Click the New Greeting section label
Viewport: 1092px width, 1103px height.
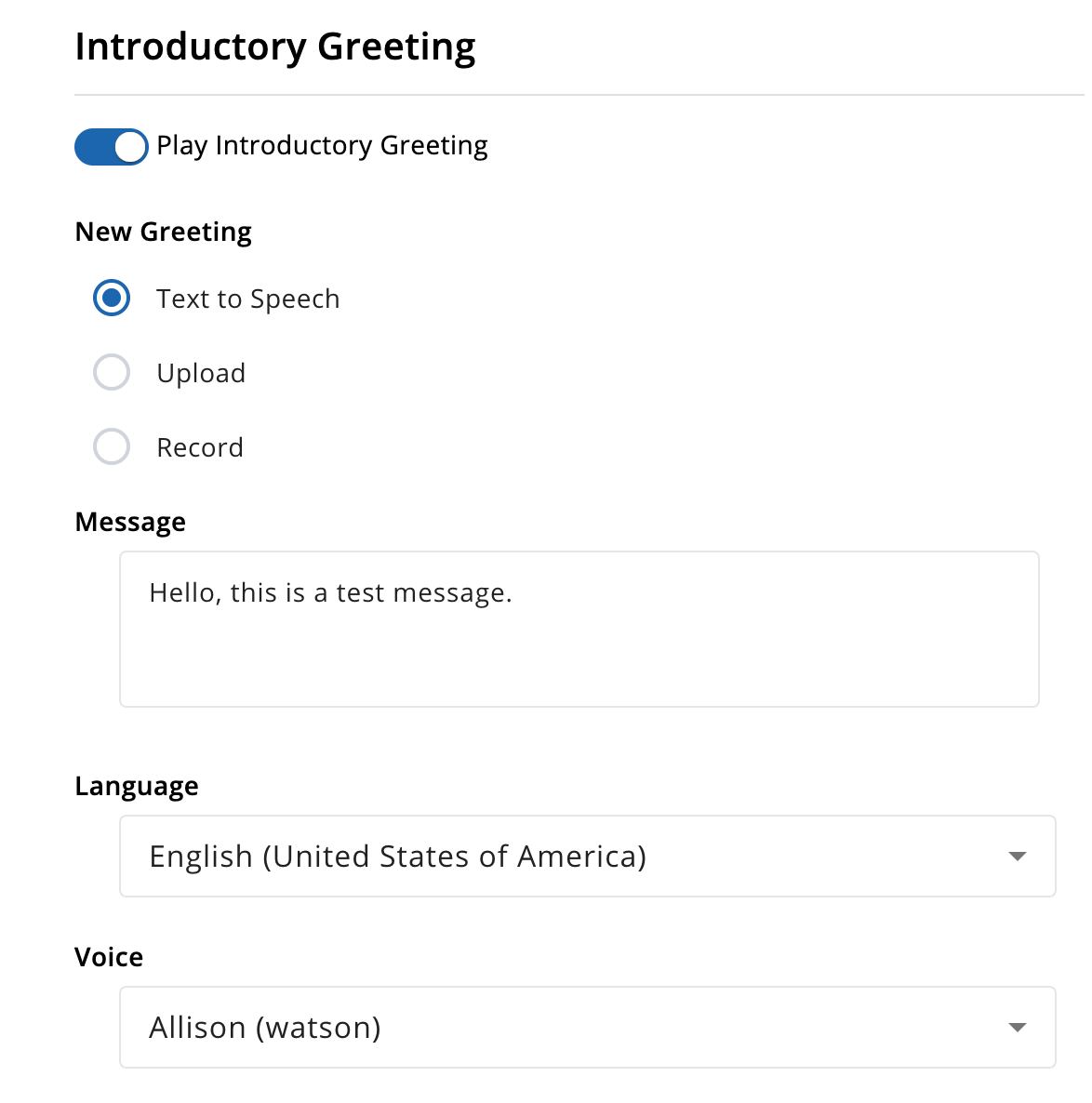[163, 232]
